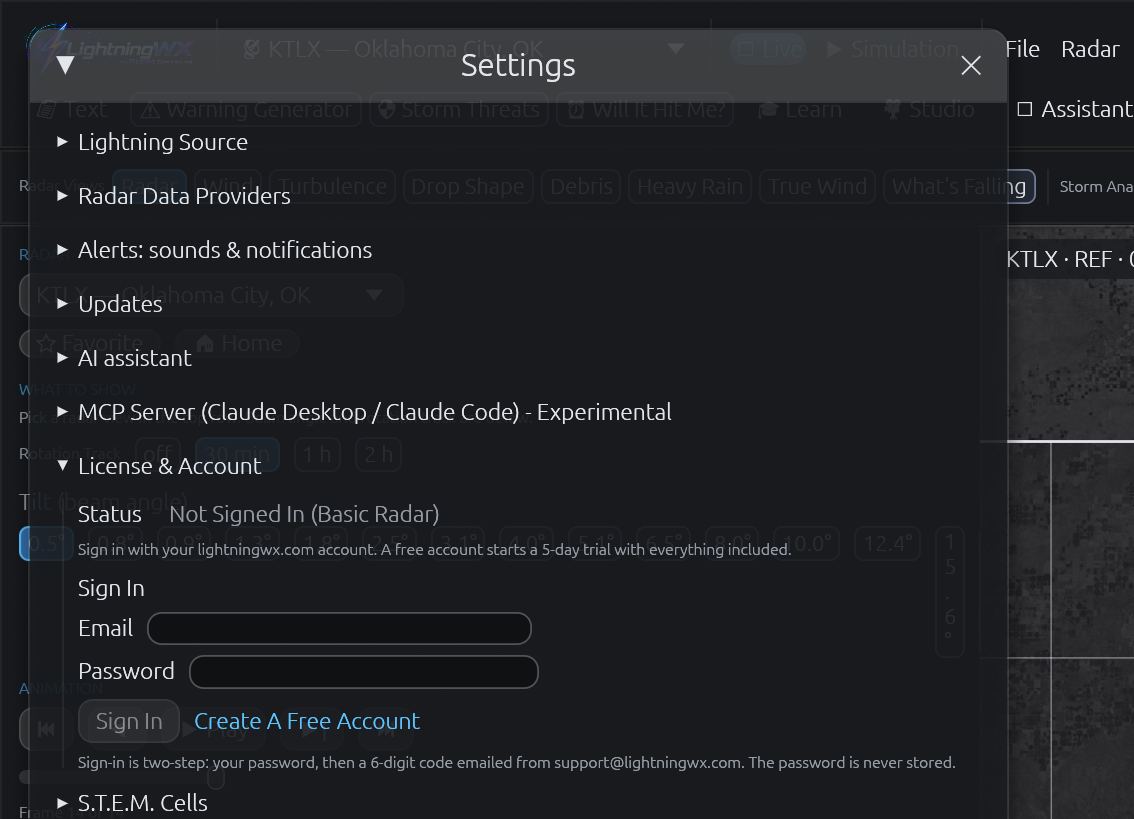The width and height of the screenshot is (1134, 819).
Task: Expand the Lightning Source section
Action: point(153,142)
